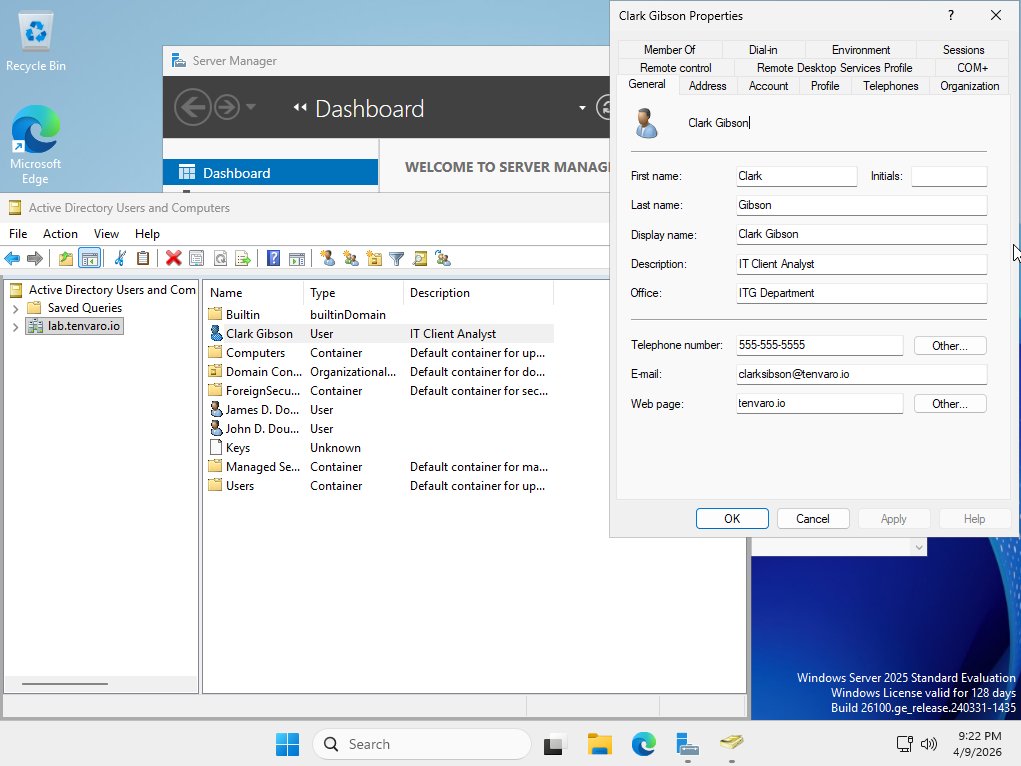Open Recycle Bin on desktop
This screenshot has height=766, width=1021.
tap(35, 42)
